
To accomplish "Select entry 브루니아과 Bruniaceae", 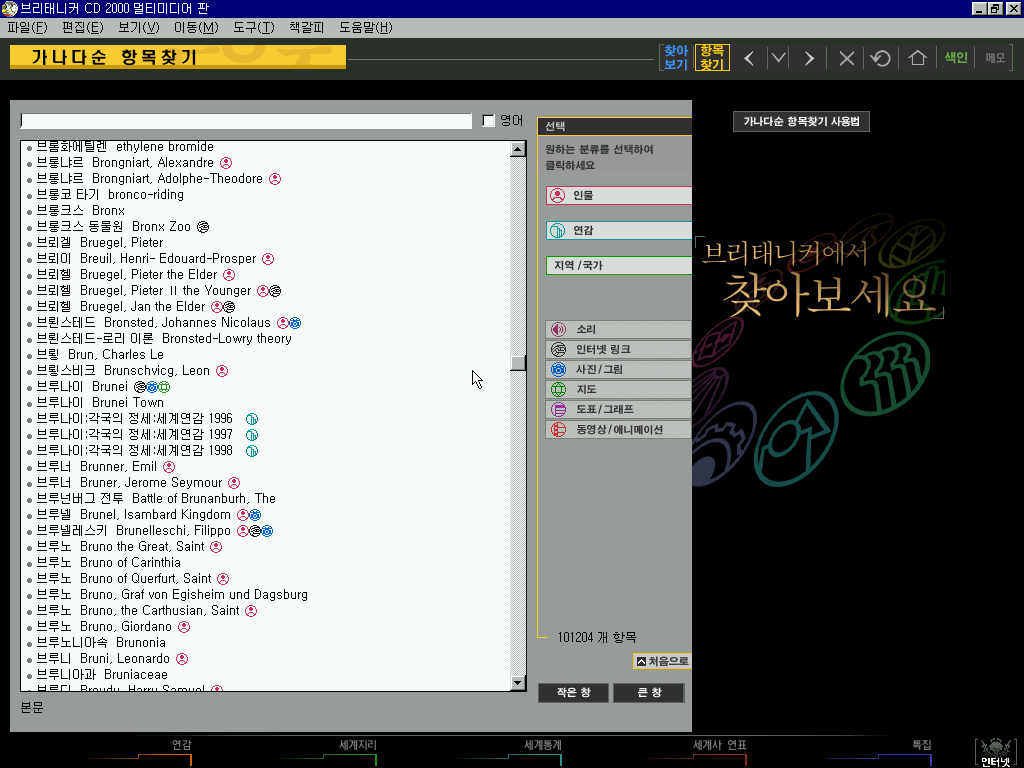I will (x=102, y=675).
